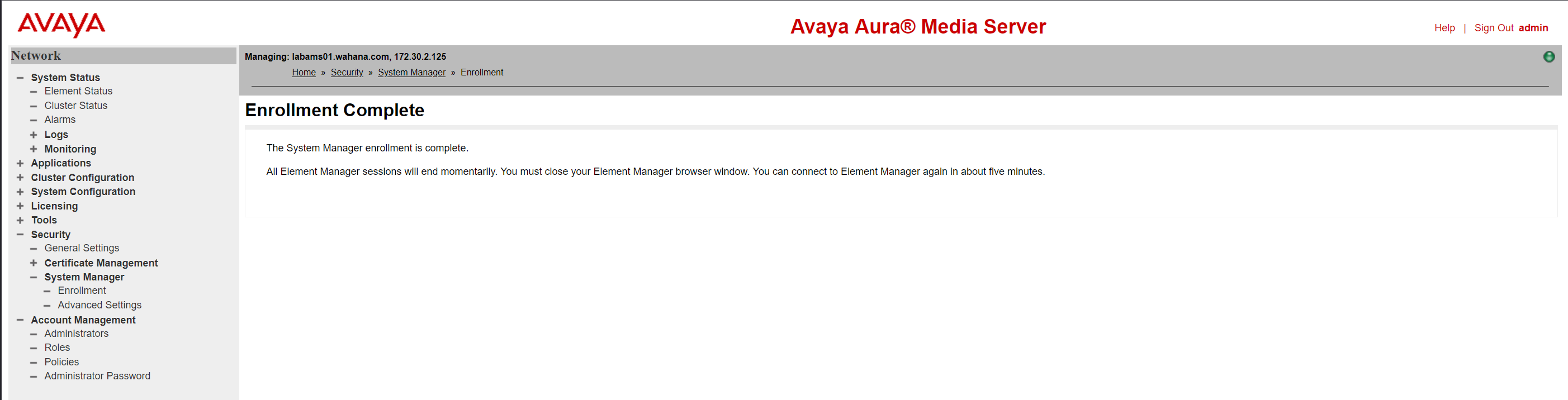
Task: Collapse the System Status tree node
Action: click(20, 78)
